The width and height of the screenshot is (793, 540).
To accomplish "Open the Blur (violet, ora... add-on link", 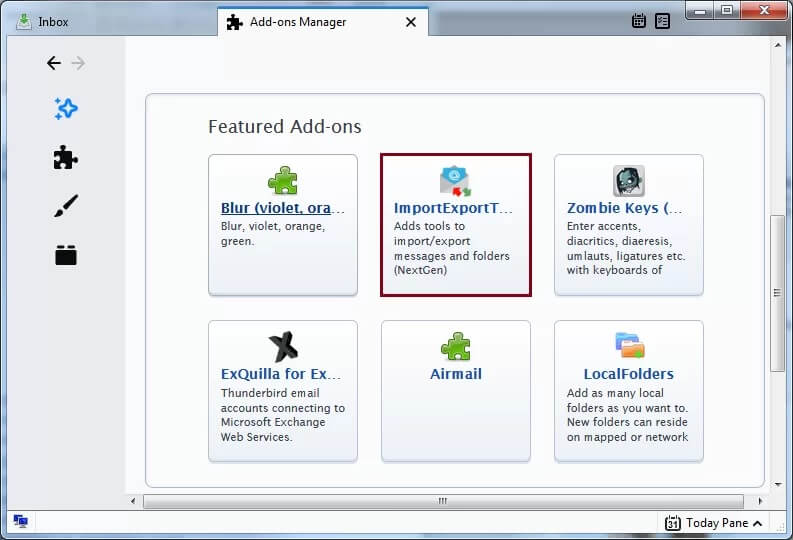I will [283, 208].
